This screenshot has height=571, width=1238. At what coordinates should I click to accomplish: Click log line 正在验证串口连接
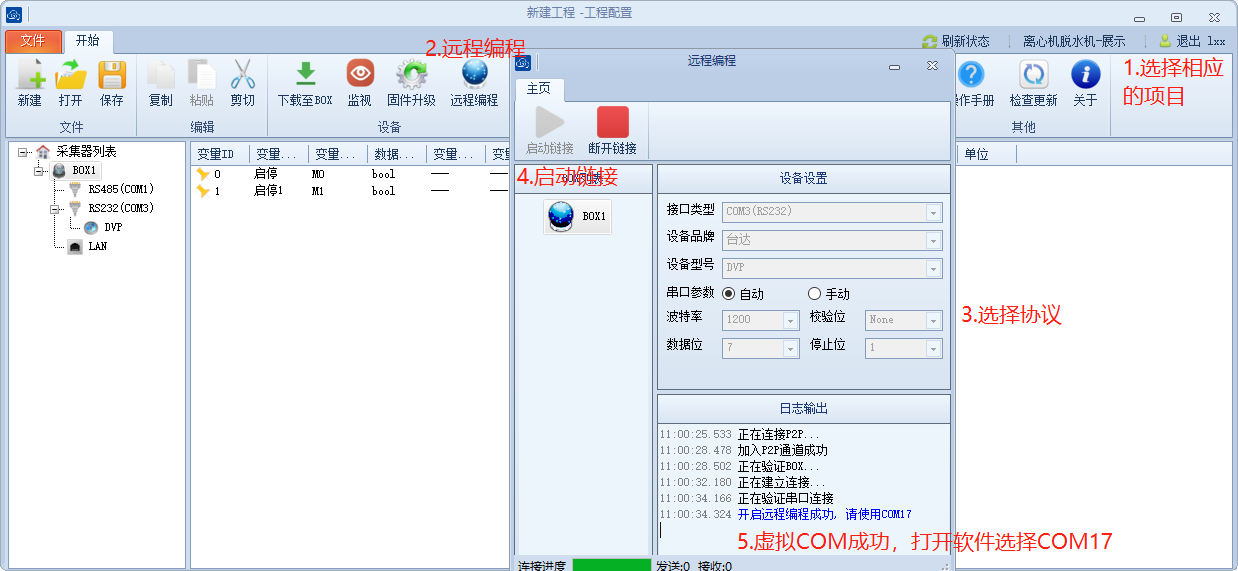coord(786,498)
